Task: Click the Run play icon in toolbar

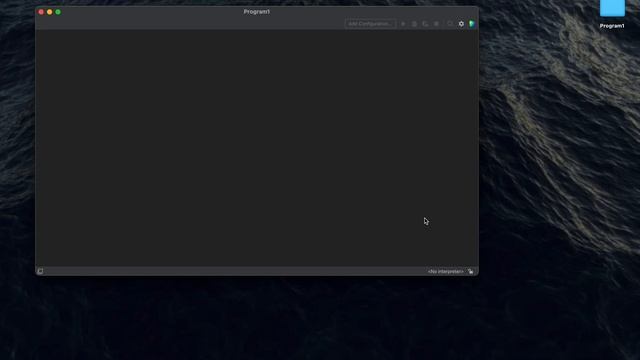Action: click(x=403, y=24)
